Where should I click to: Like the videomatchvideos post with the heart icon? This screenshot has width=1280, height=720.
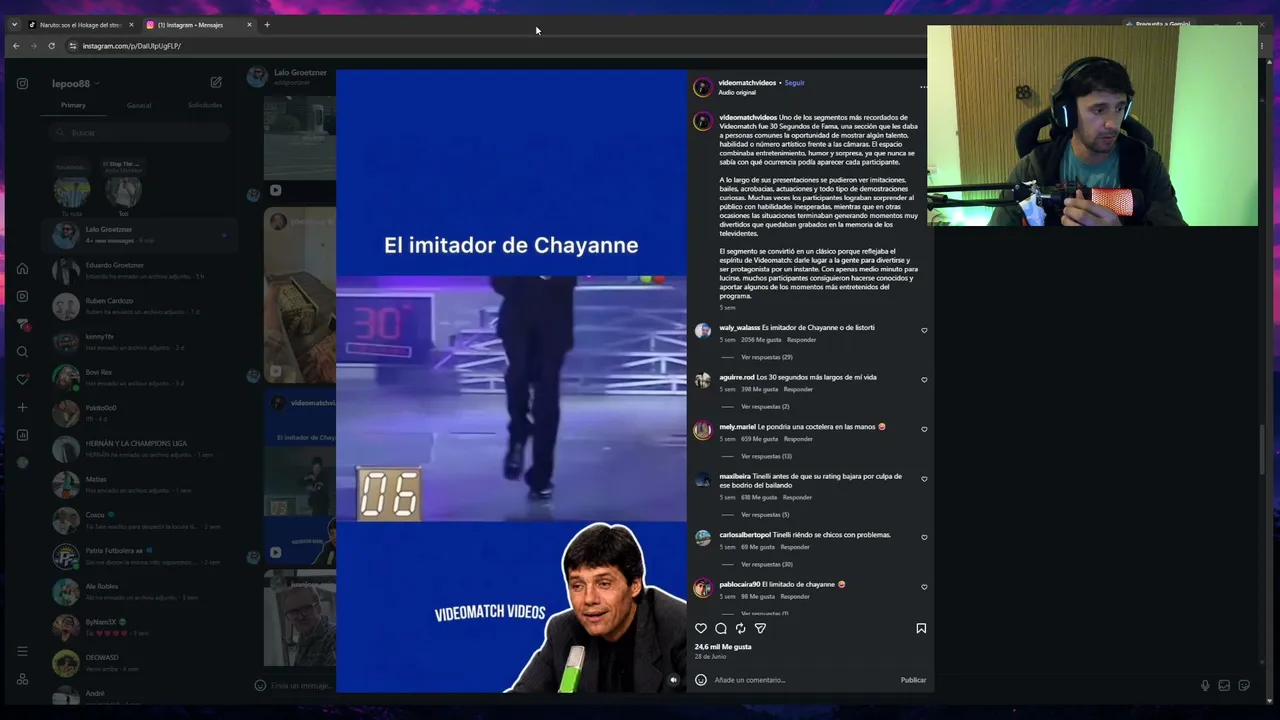click(x=701, y=628)
